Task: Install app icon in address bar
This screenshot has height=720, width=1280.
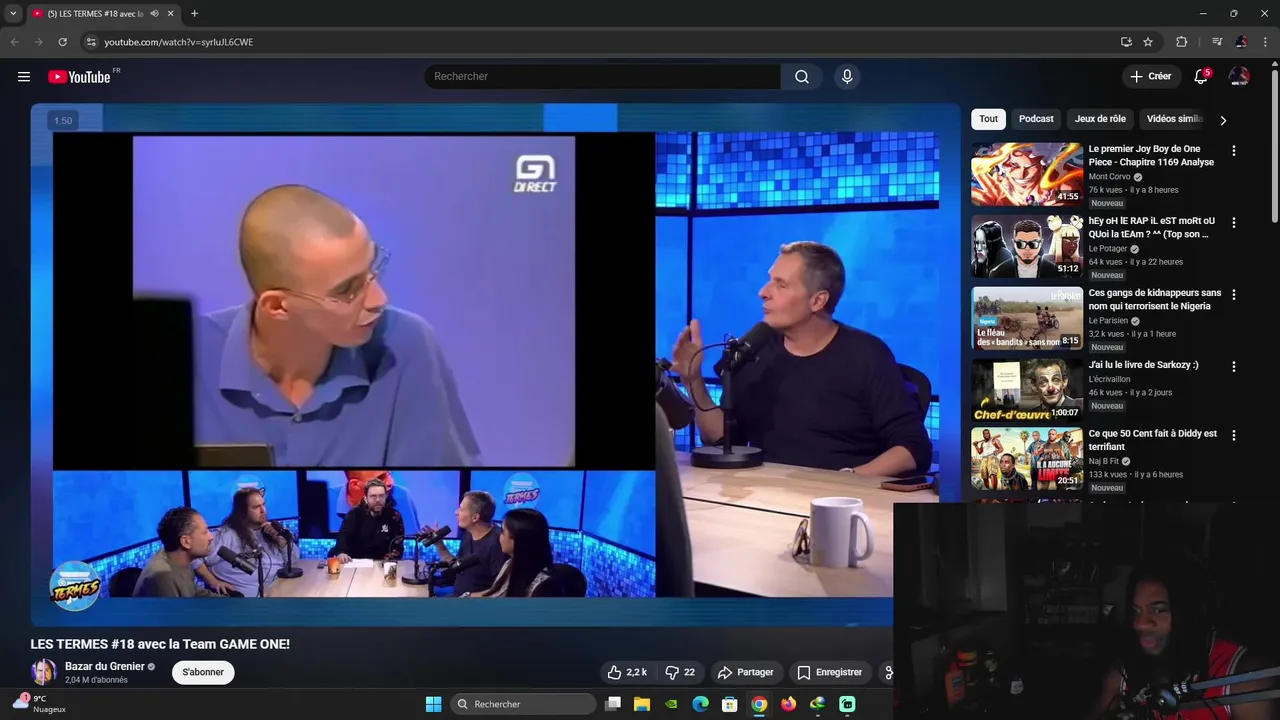Action: pos(1126,42)
